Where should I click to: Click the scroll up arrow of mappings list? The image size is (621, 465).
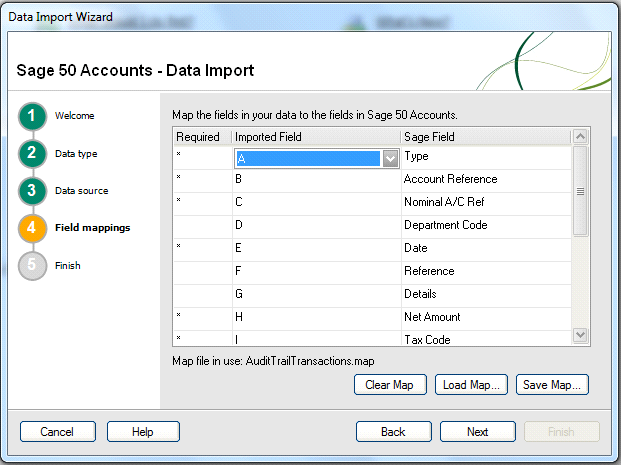pyautogui.click(x=580, y=136)
